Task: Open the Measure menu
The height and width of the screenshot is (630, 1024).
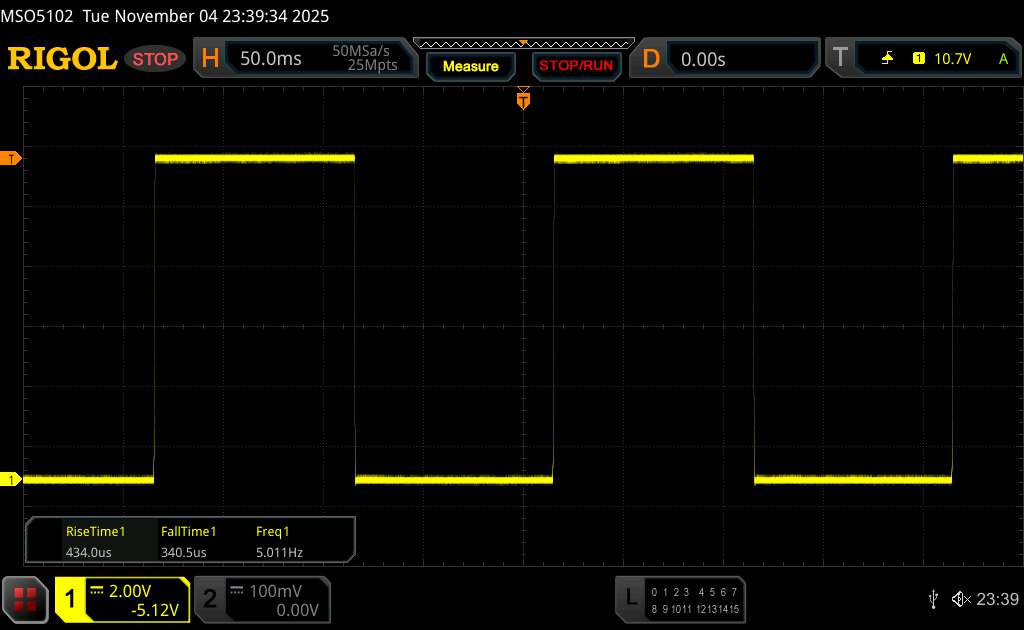Action: (470, 66)
